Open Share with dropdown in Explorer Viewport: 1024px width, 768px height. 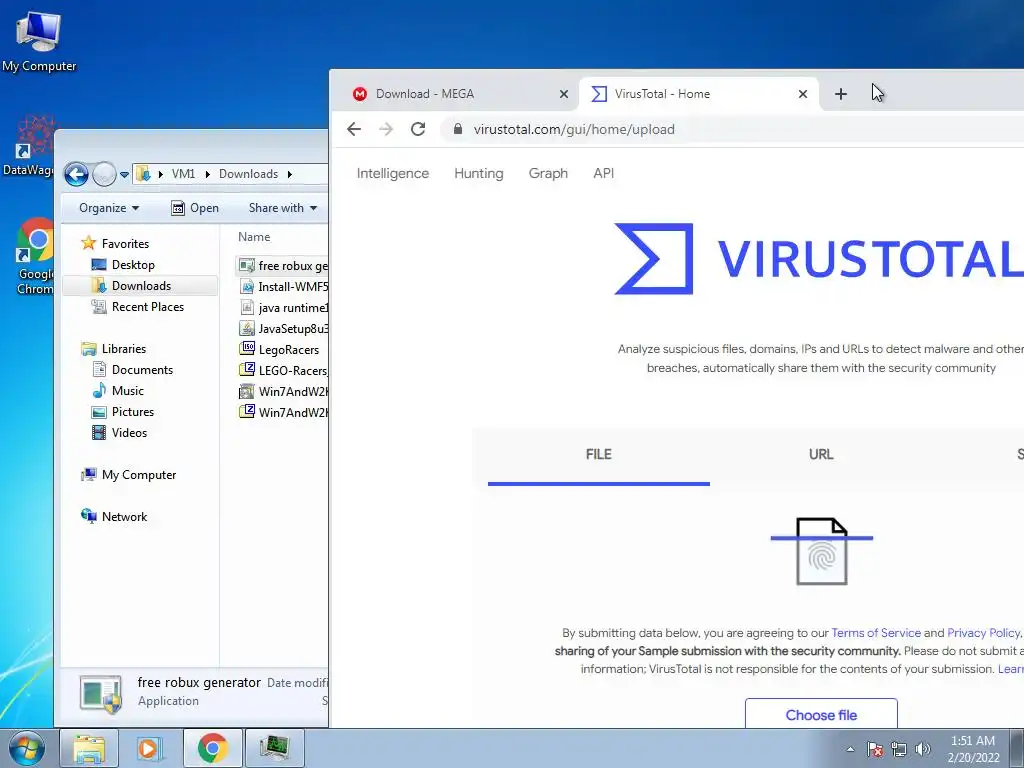click(x=283, y=208)
